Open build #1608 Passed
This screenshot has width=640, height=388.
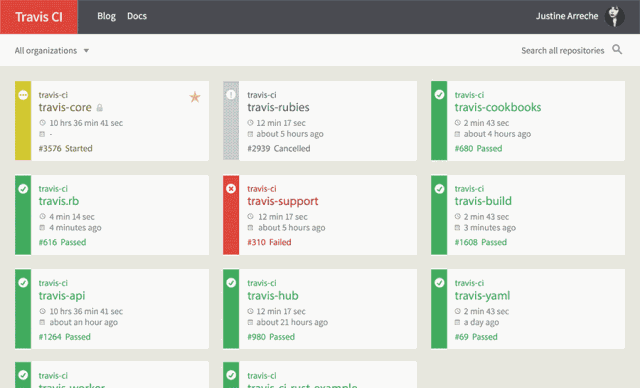point(481,242)
